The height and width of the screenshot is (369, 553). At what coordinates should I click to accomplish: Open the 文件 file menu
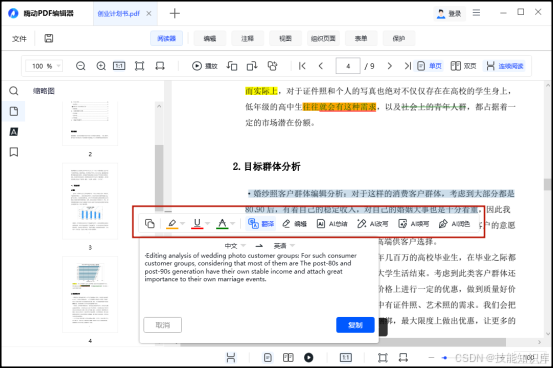(x=19, y=38)
